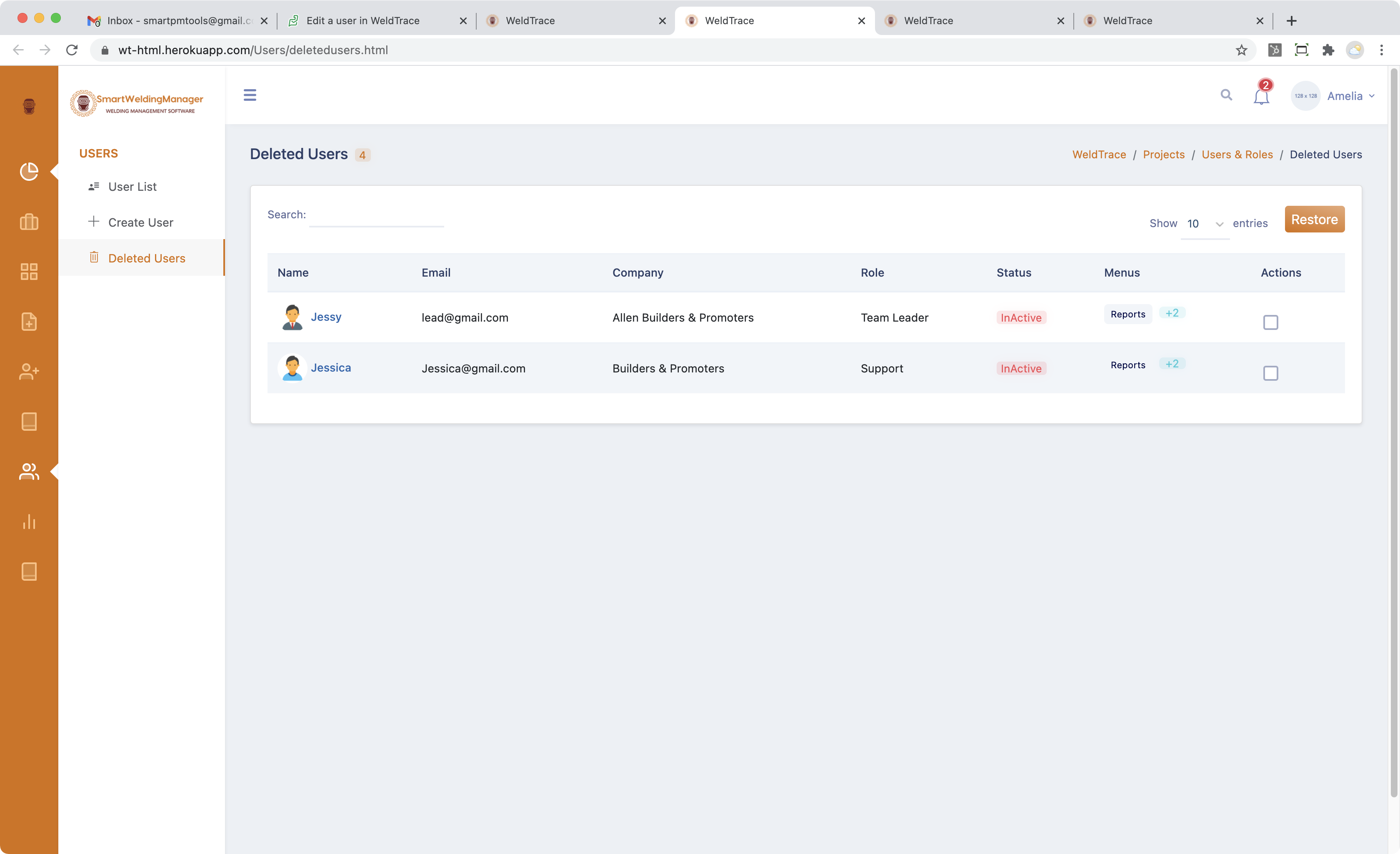Open the add document icon in sidebar
The height and width of the screenshot is (854, 1400).
coord(29,322)
